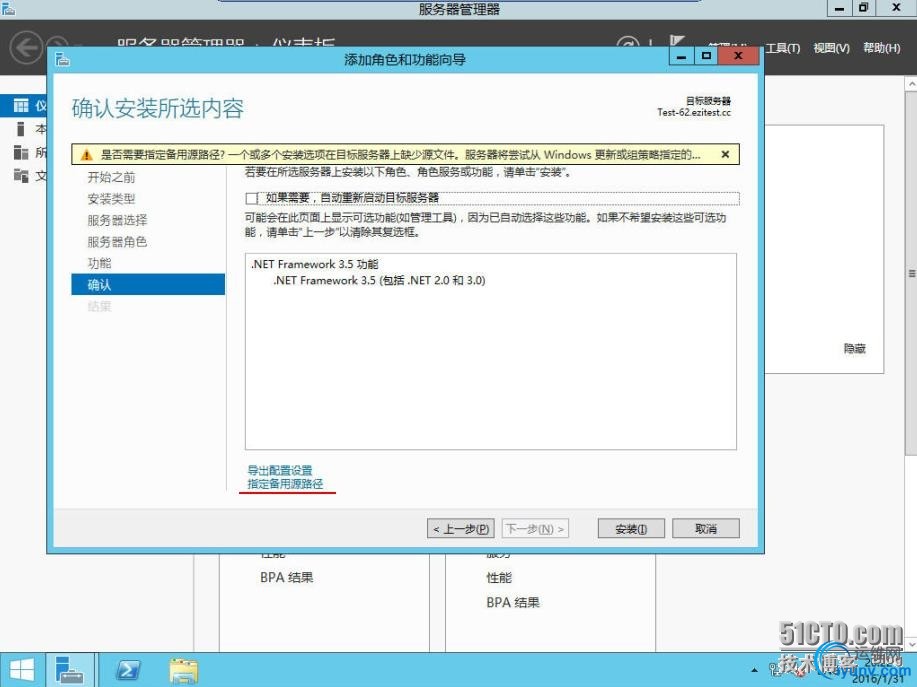Click the left BPA 结果 entry in Server Manager
Viewport: 917px width, 687px height.
click(287, 578)
